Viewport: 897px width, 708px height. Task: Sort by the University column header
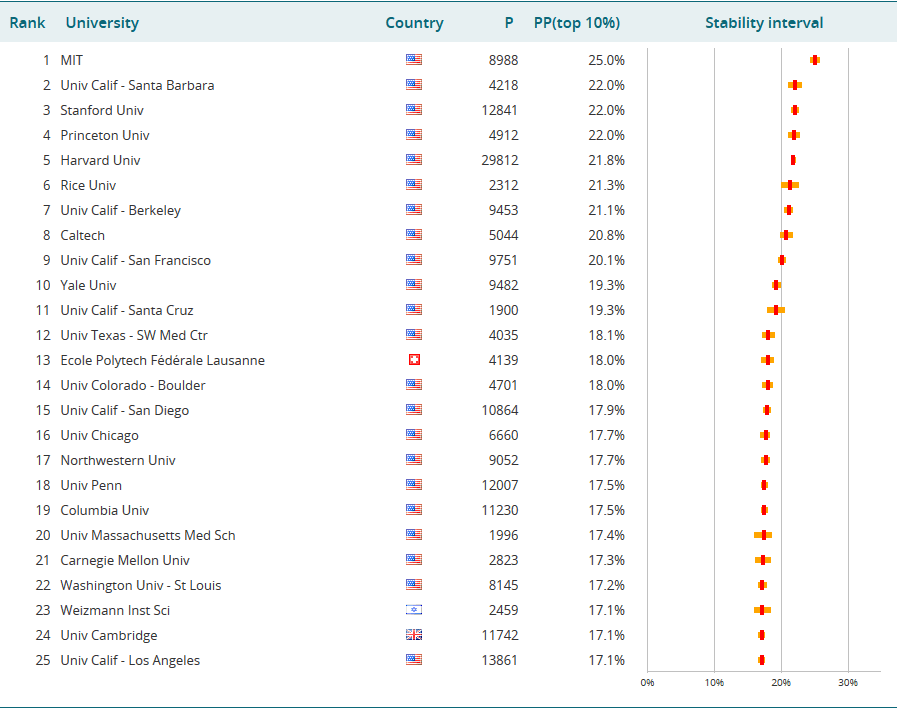(x=102, y=23)
